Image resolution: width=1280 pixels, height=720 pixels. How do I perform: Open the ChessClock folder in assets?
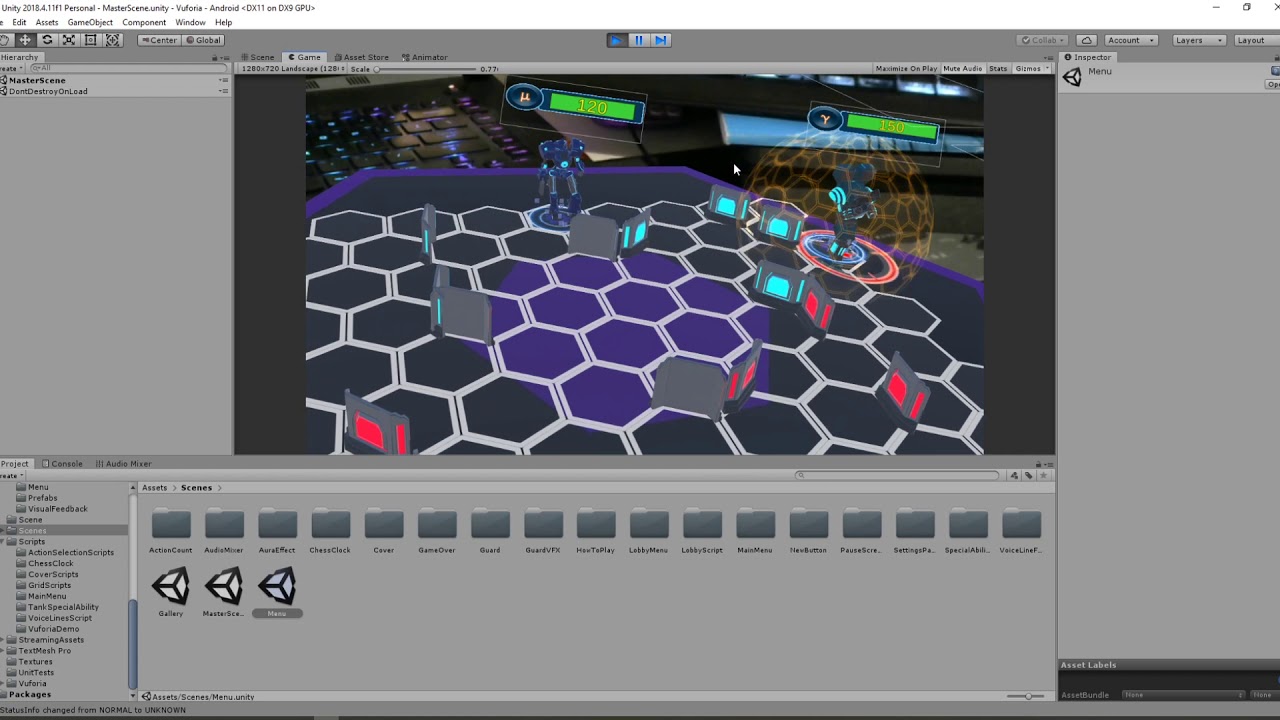[x=330, y=531]
